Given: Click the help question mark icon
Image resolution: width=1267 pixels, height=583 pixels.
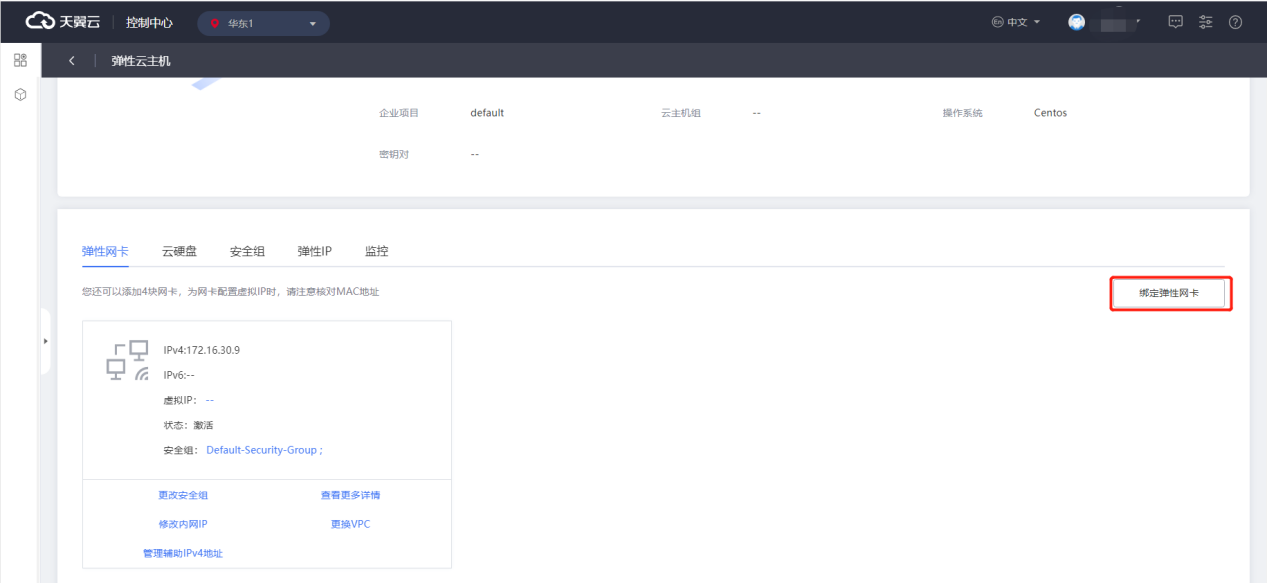Looking at the screenshot, I should pos(1235,22).
